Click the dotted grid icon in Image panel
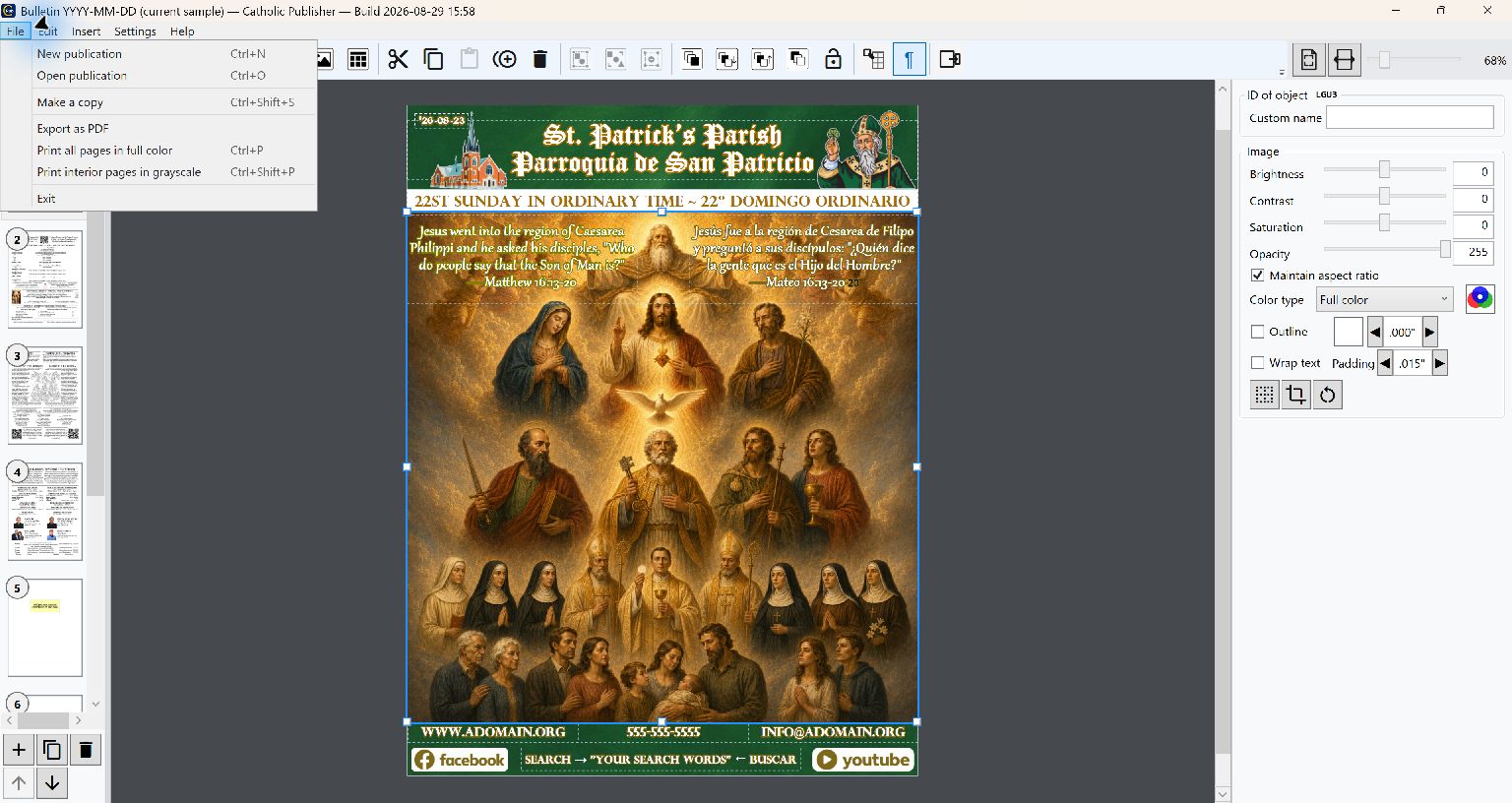The width and height of the screenshot is (1512, 803). click(x=1264, y=395)
